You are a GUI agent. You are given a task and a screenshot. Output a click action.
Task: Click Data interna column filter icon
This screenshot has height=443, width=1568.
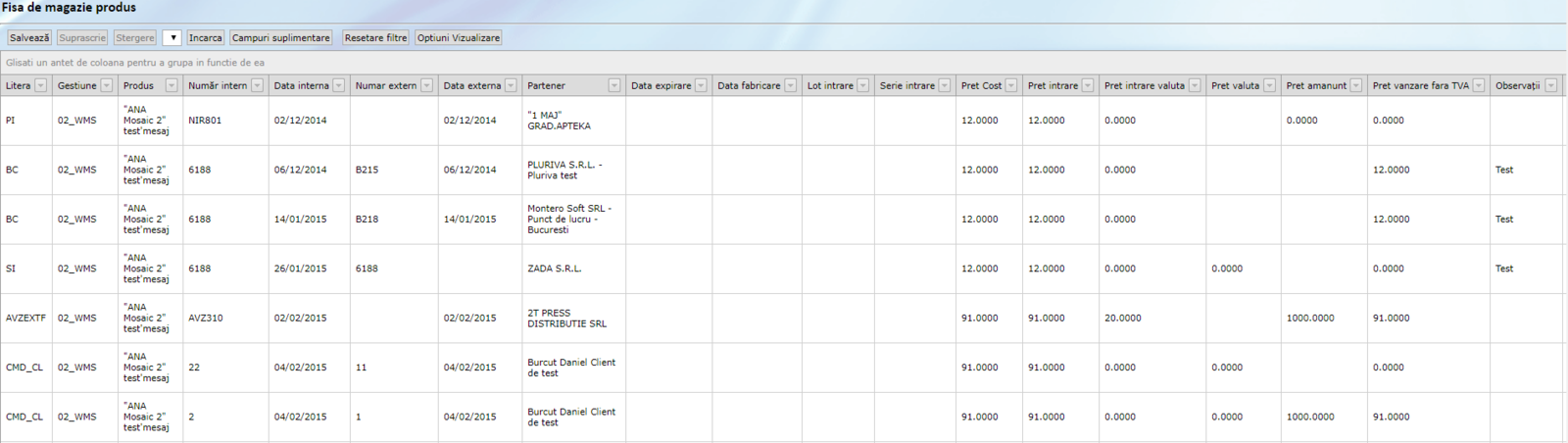tap(338, 86)
